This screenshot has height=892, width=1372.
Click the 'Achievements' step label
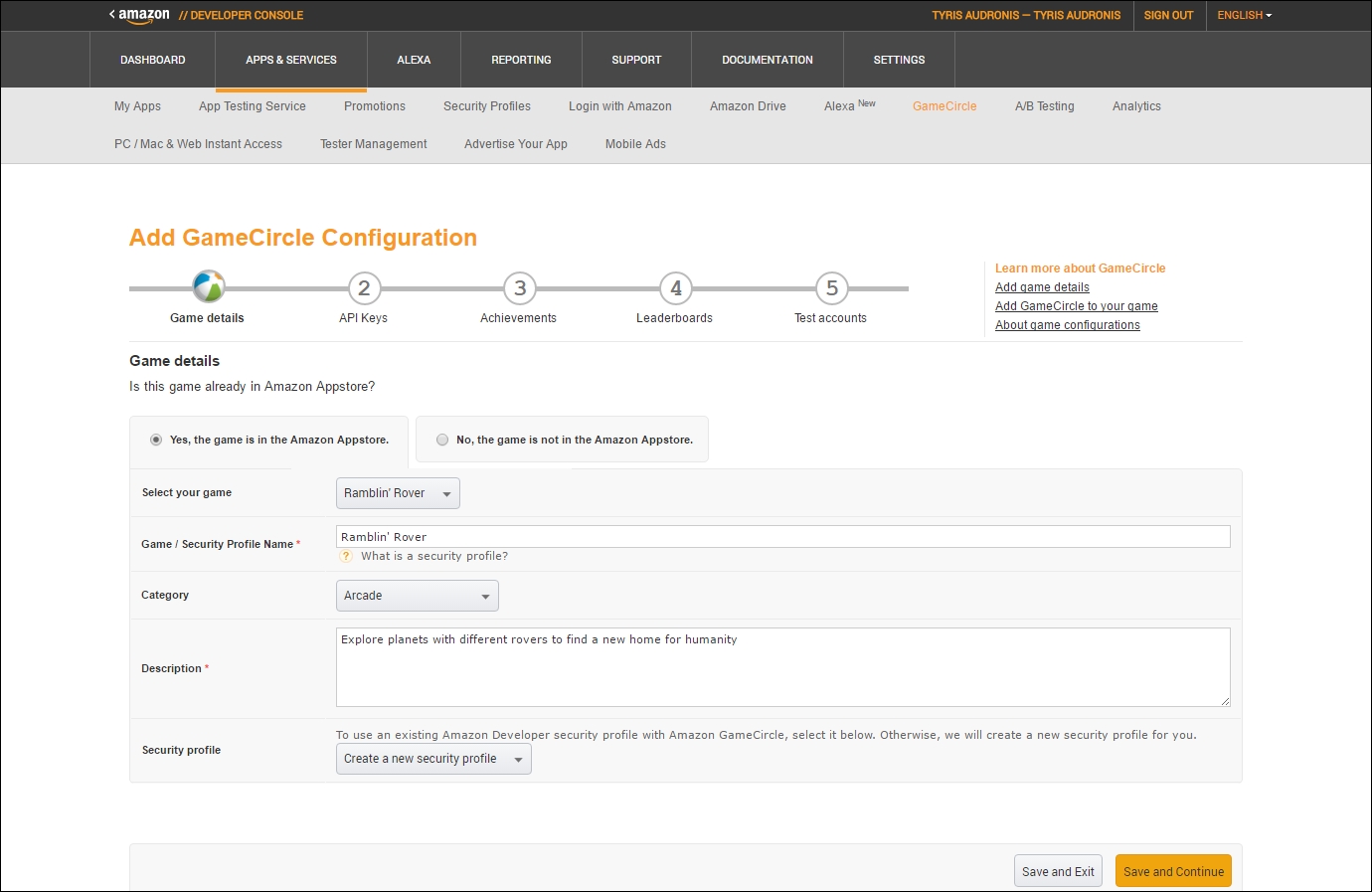pos(518,318)
